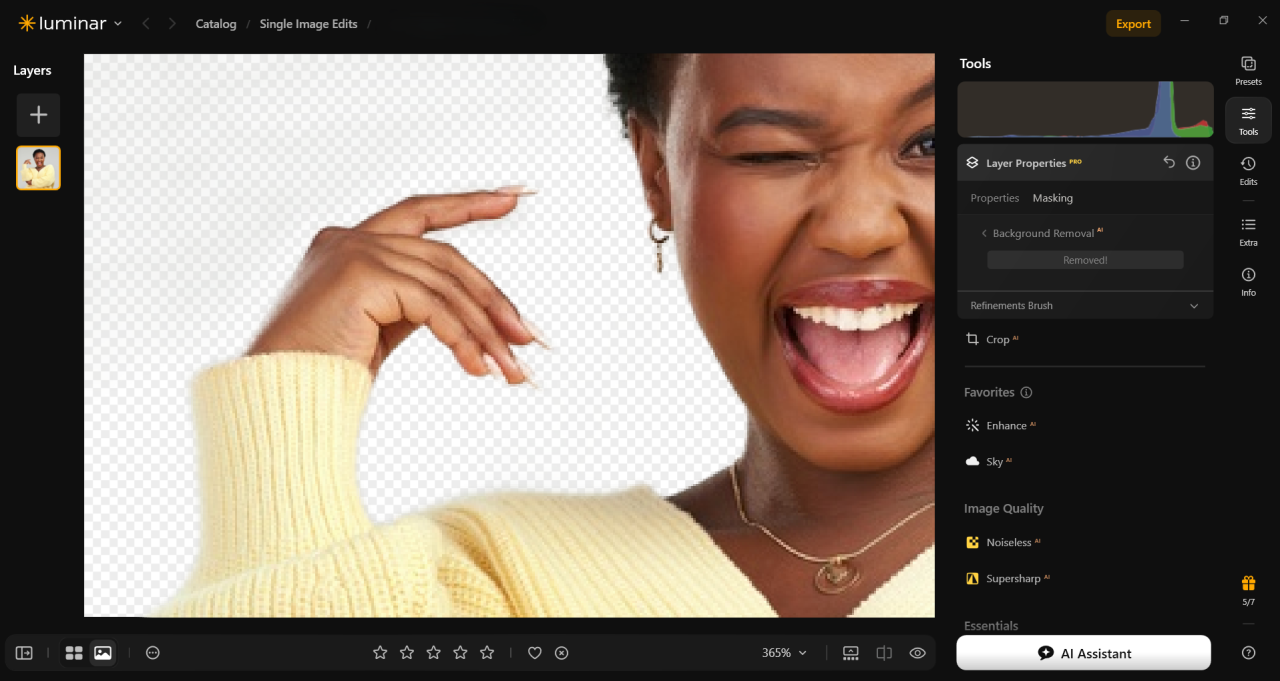Minimize the Luminar window
The height and width of the screenshot is (681, 1280).
click(1186, 21)
